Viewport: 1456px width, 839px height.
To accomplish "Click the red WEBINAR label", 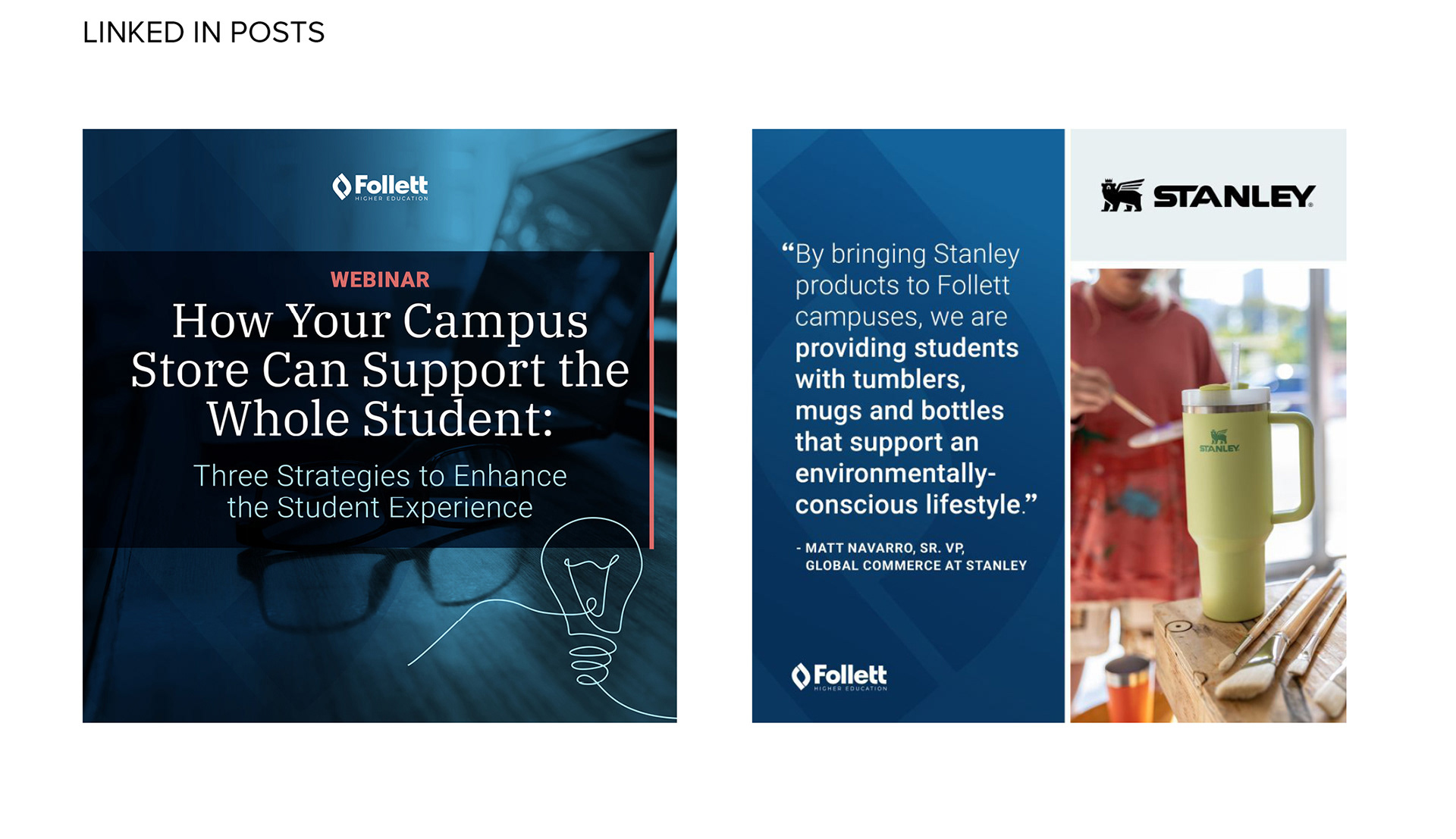I will [380, 280].
